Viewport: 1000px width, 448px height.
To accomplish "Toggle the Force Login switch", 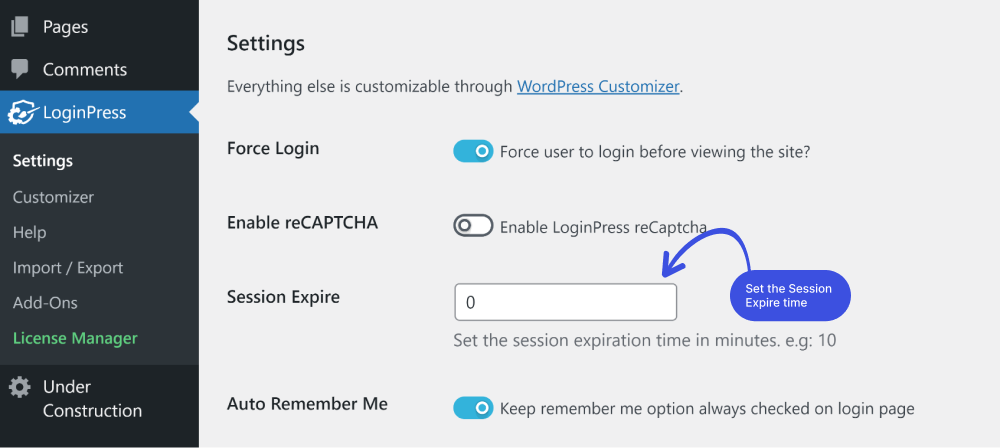I will (x=473, y=151).
